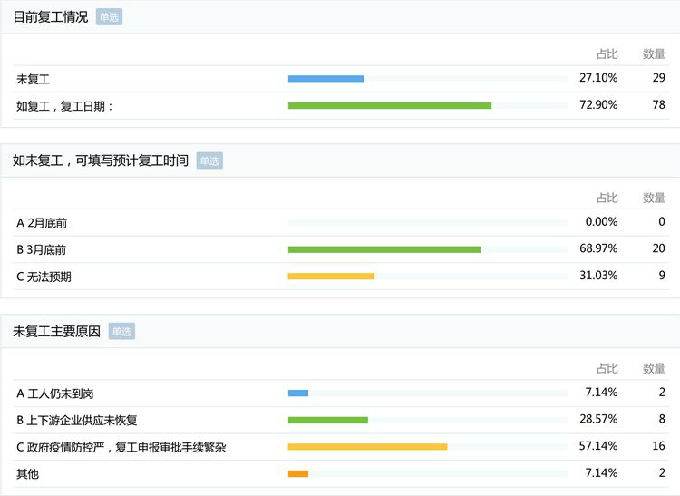Click the 单选 tag beside 如未复工 question
Viewport: 680px width, 496px height.
(209, 161)
